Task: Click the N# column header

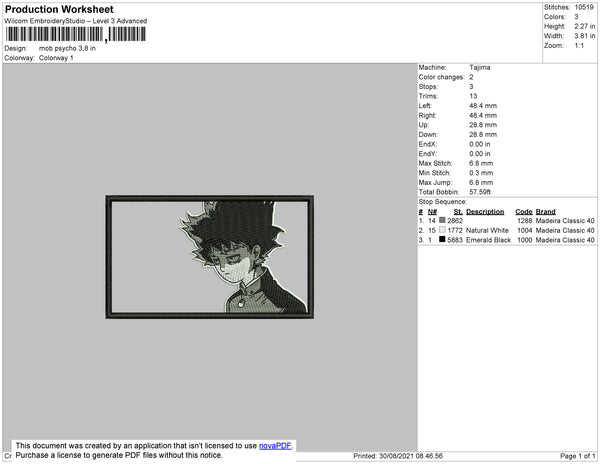Action: (x=432, y=212)
